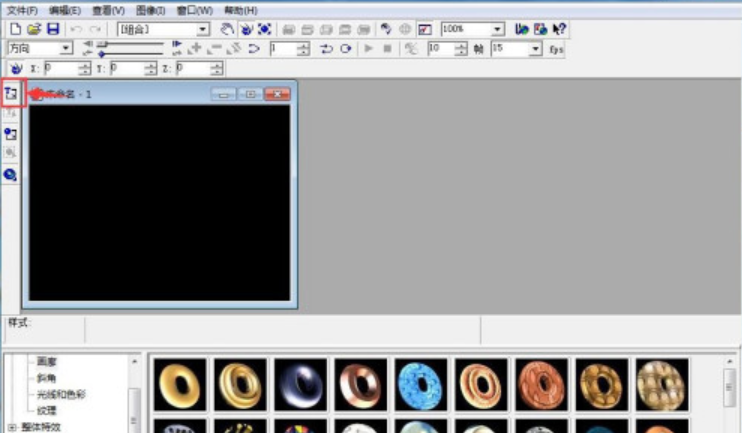This screenshot has height=433, width=742.
Task: Click the Insert Text tool icon
Action: coord(11,93)
